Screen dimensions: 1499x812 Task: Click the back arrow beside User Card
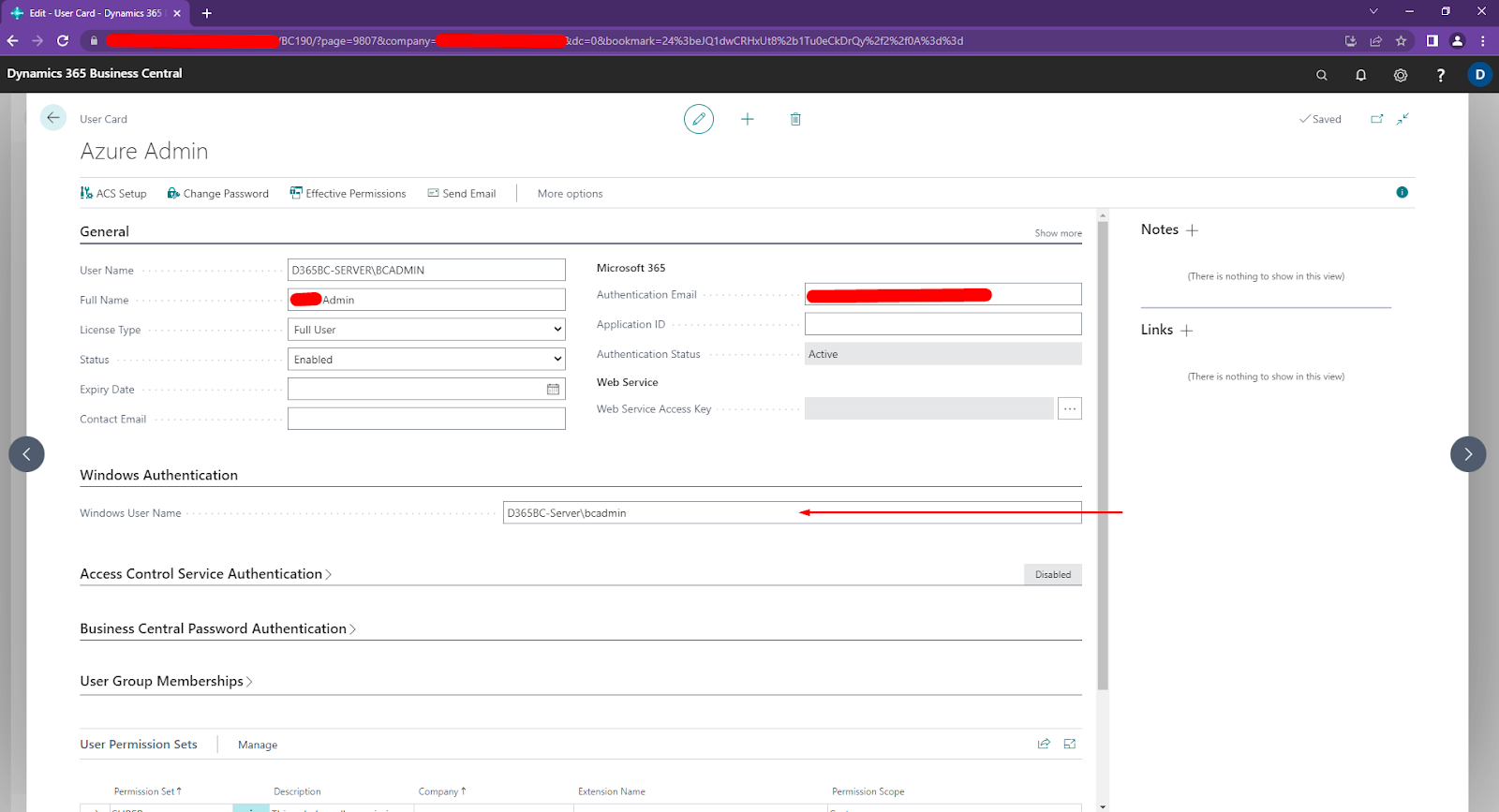click(53, 117)
